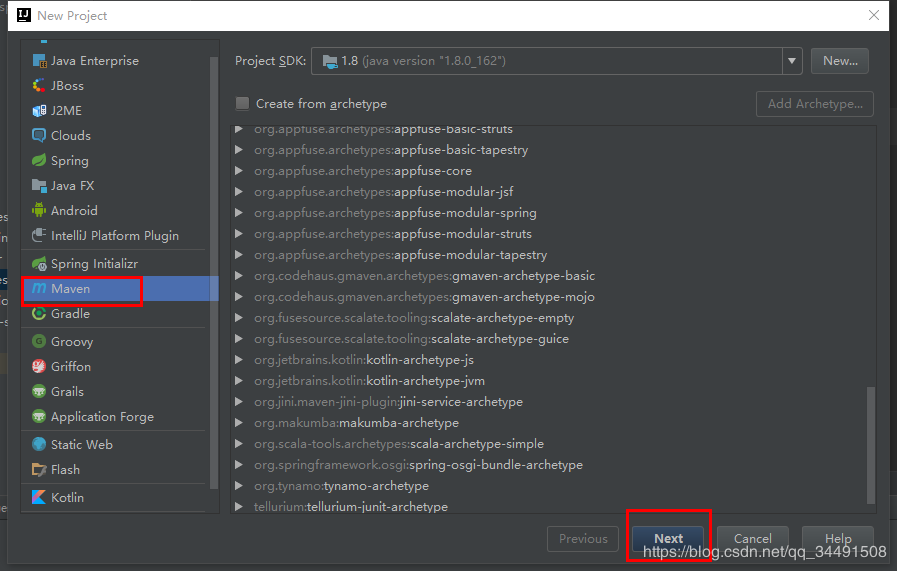Viewport: 897px width, 571px height.
Task: Select makumba-archetype row
Action: coord(553,423)
